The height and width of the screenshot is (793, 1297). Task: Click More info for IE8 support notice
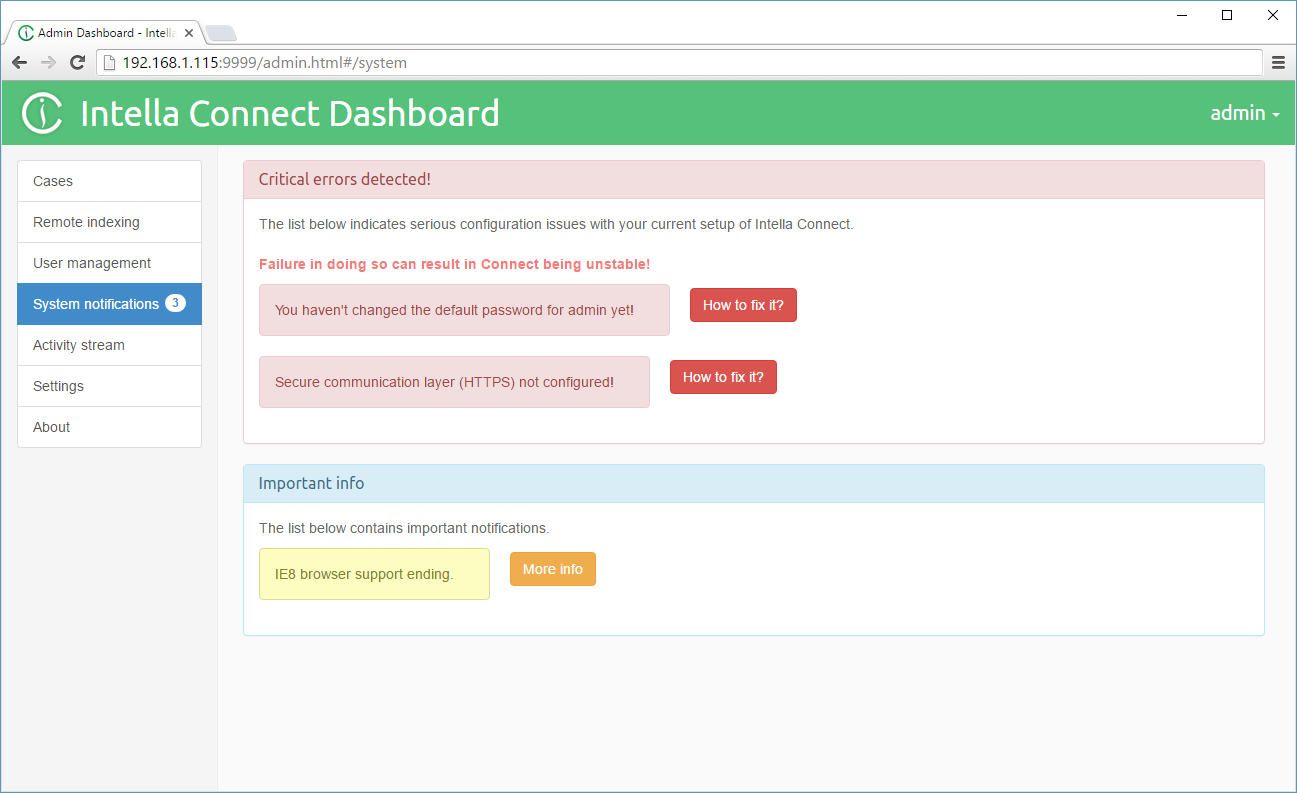click(x=552, y=569)
